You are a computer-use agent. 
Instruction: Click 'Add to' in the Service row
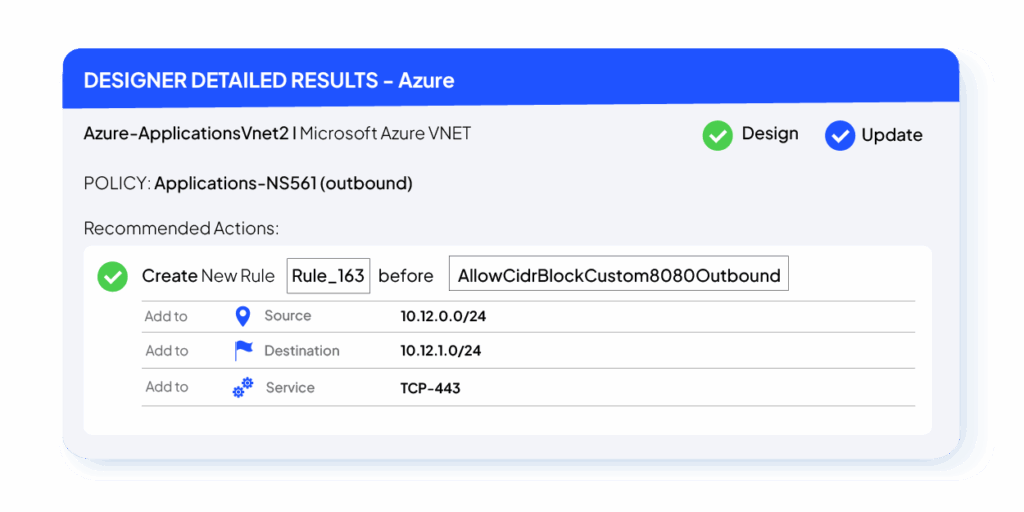tap(166, 387)
